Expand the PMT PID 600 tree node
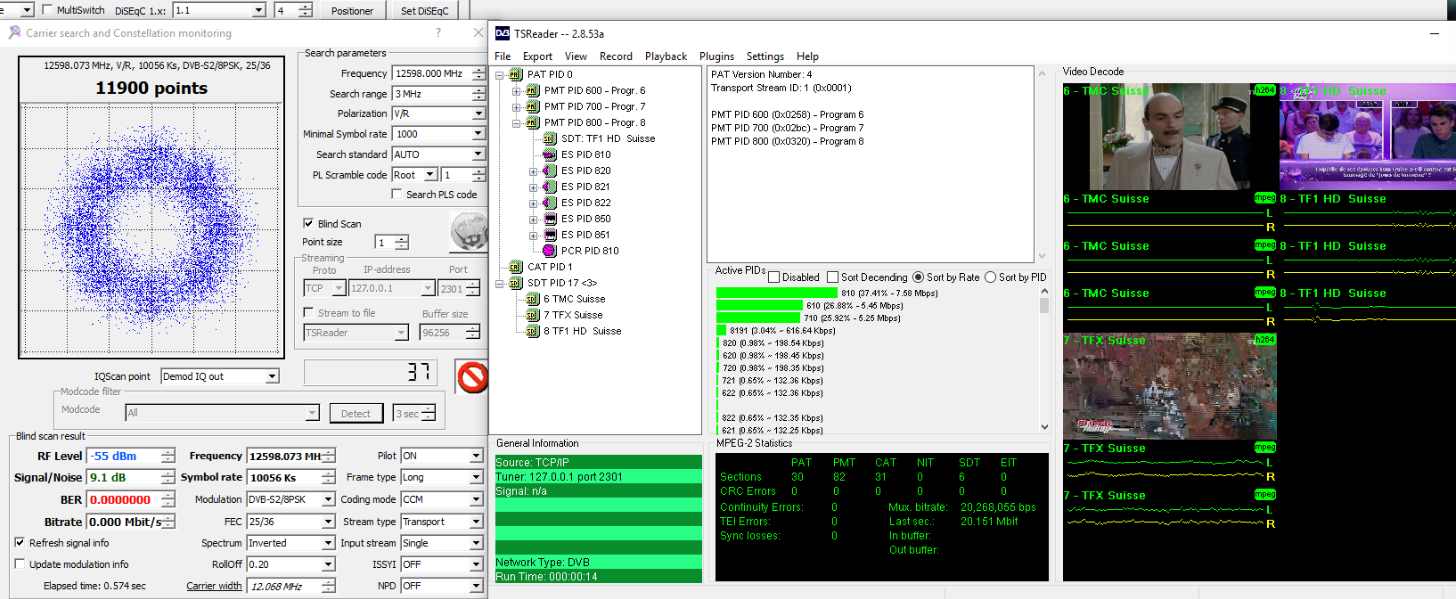The height and width of the screenshot is (599, 1456). pos(517,91)
